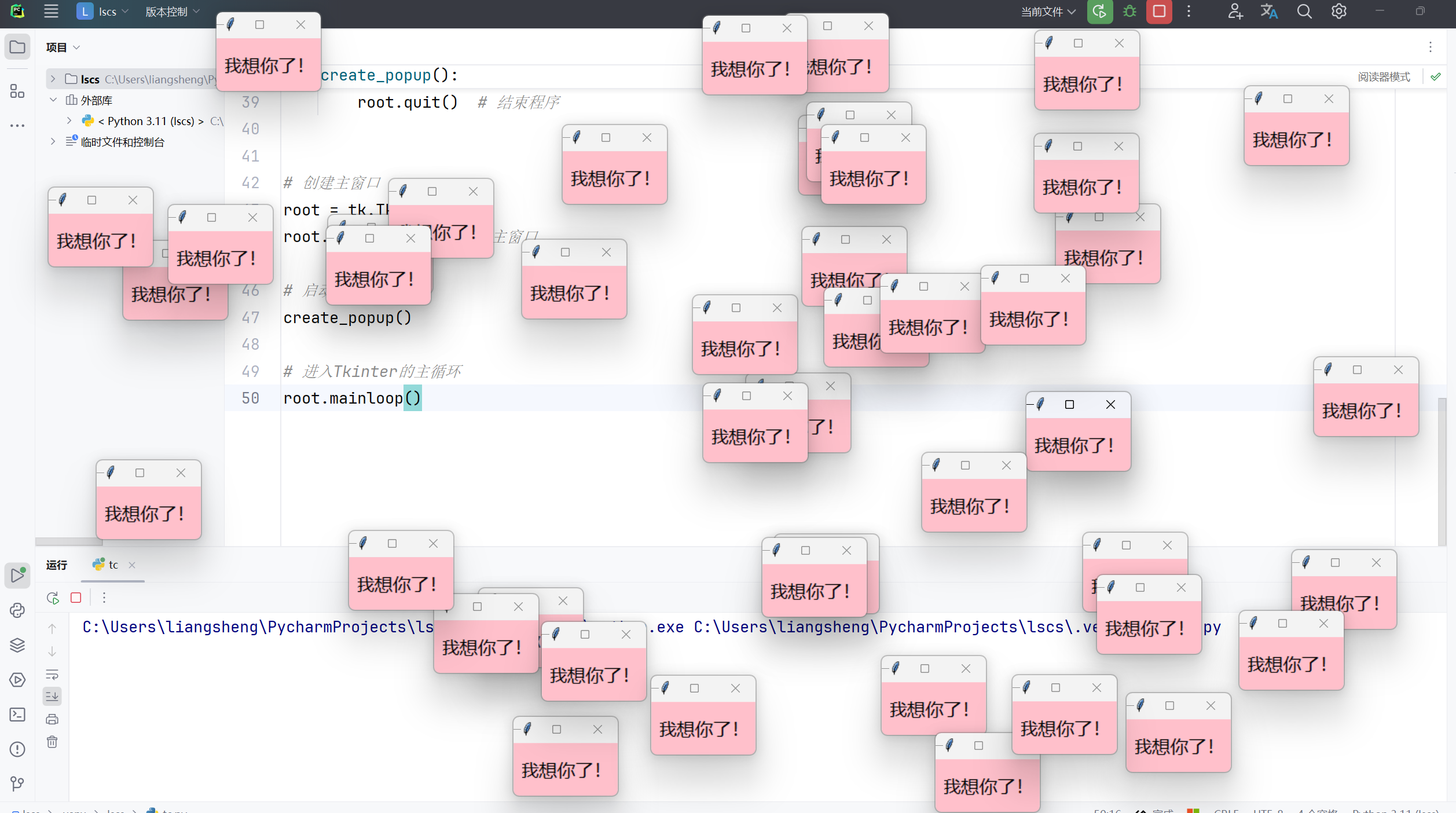1456x813 pixels.
Task: Select the 运行 Run panel label
Action: 57,565
